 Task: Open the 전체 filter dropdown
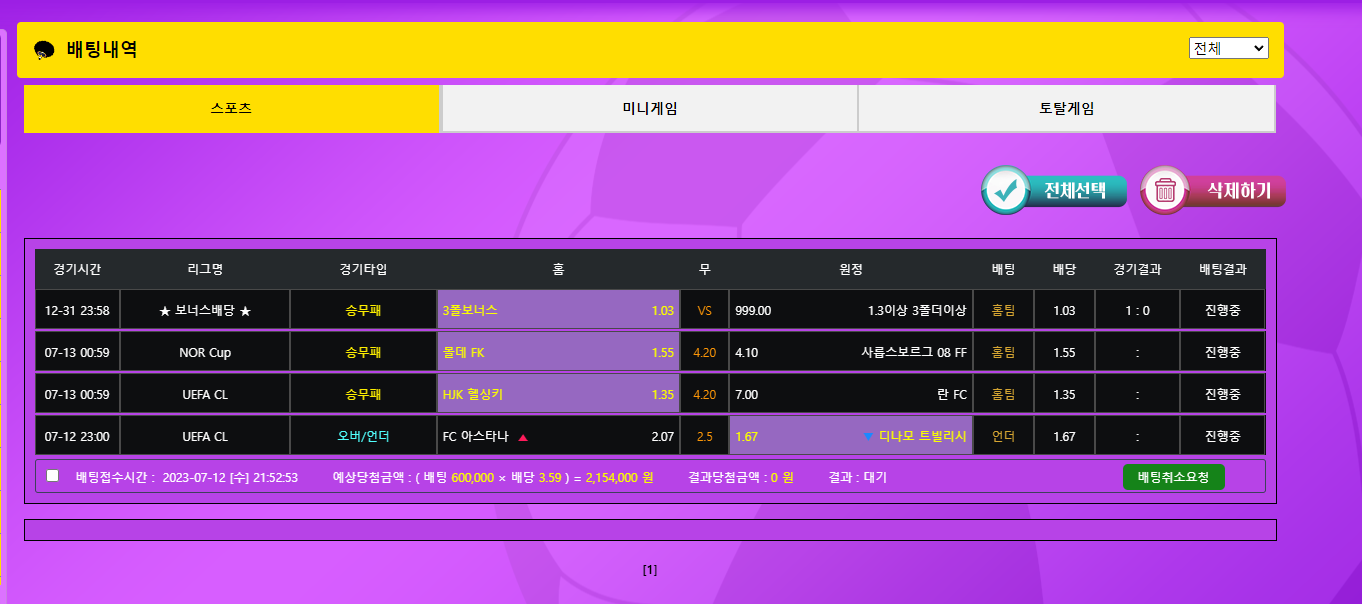pos(1228,48)
